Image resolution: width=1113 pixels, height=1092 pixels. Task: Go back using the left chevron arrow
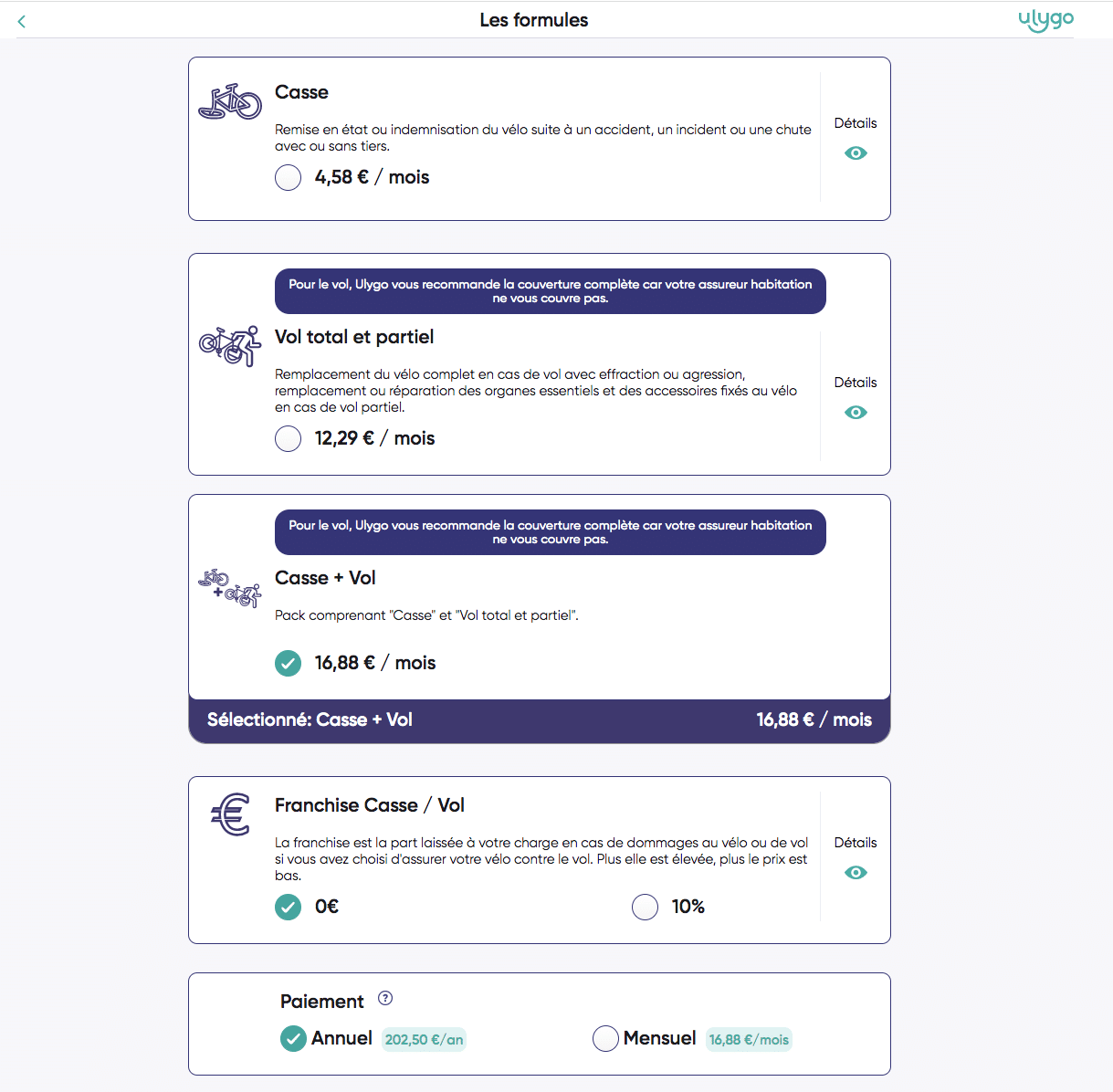coord(22,21)
